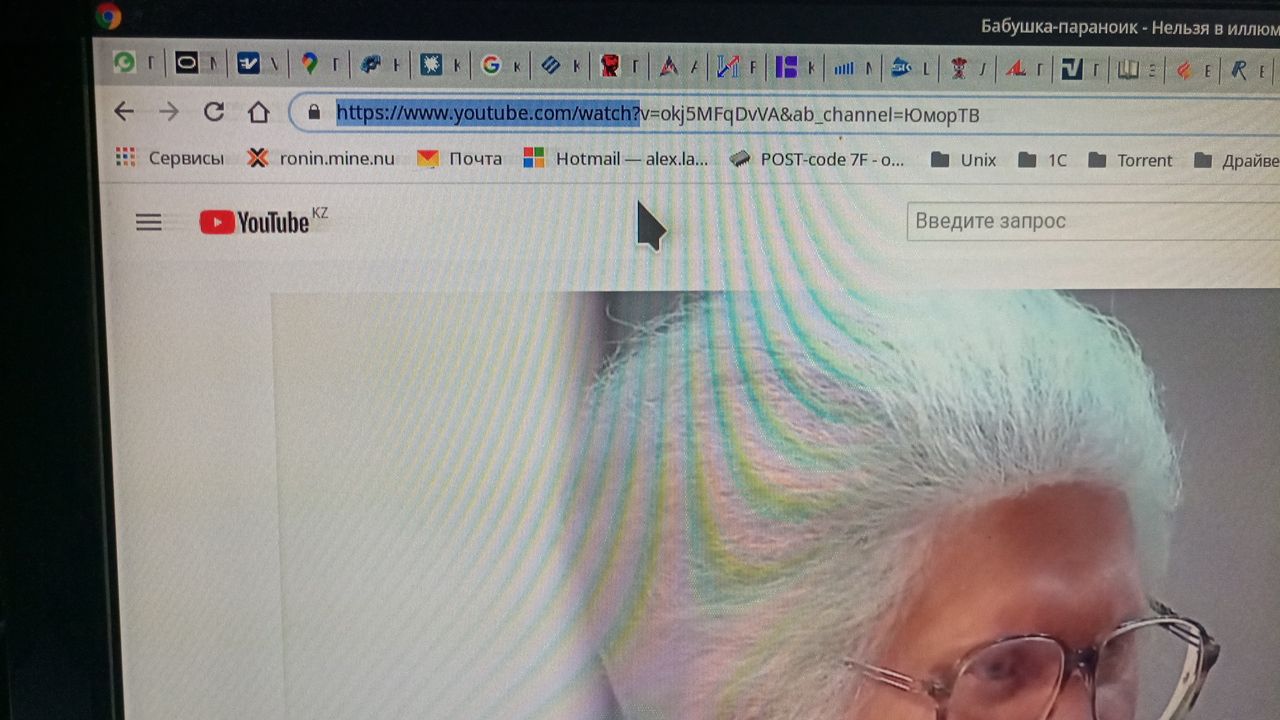Switch to the tab with red fist icon

[609, 67]
